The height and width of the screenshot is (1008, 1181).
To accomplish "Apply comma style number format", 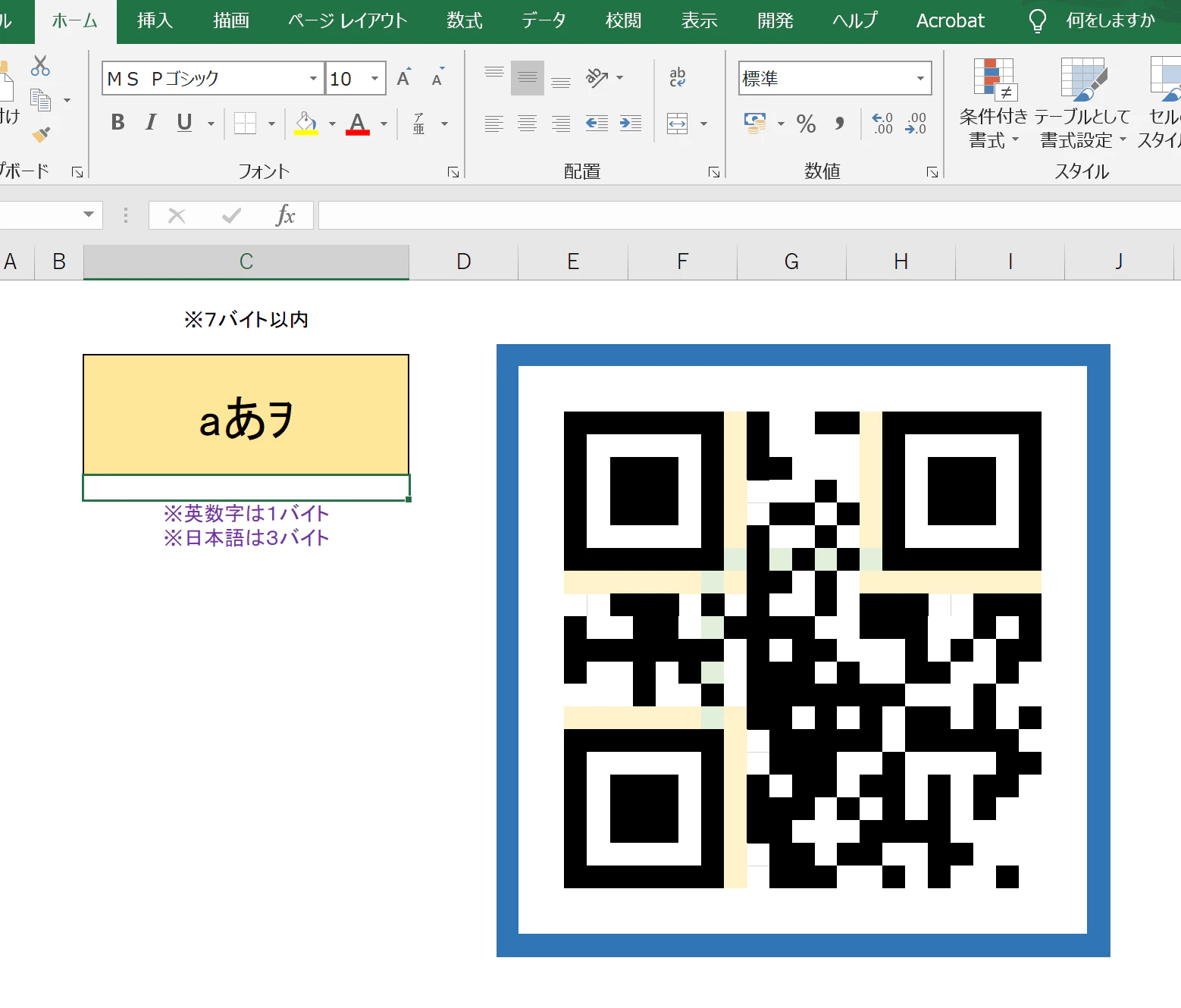I will coord(840,124).
